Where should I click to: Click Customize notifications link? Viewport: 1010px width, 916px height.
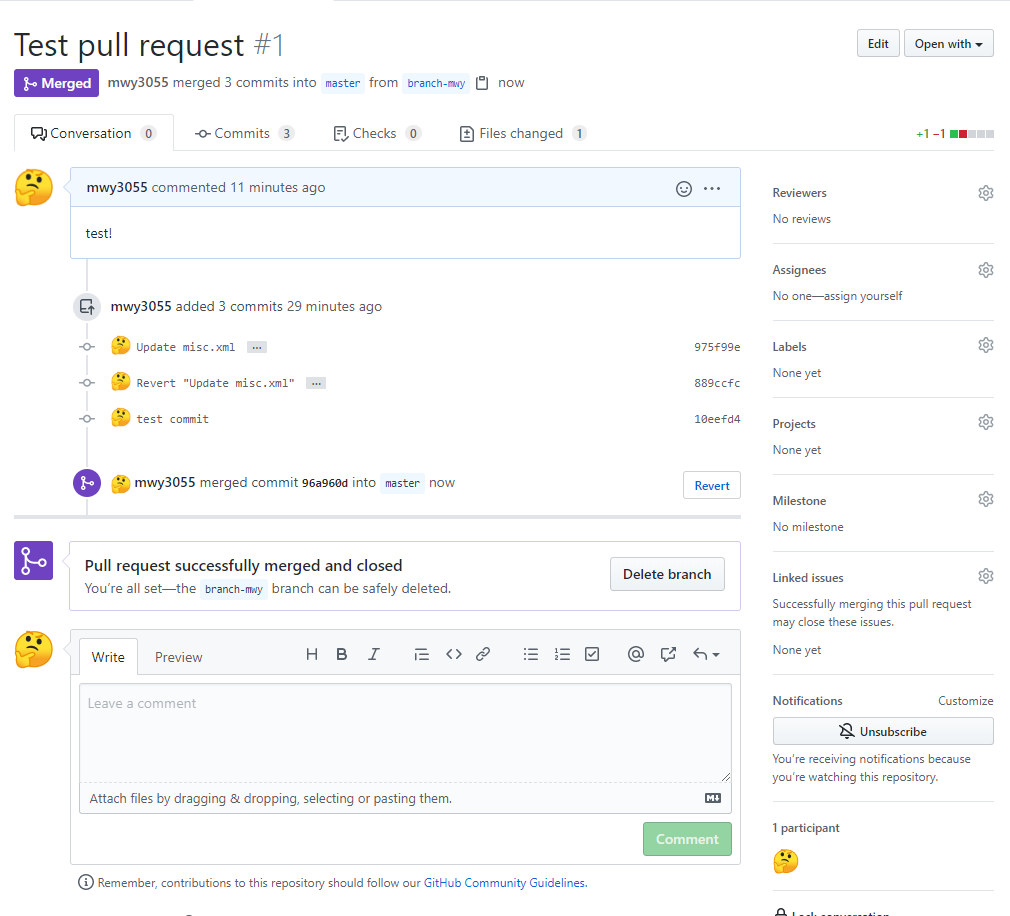point(966,701)
